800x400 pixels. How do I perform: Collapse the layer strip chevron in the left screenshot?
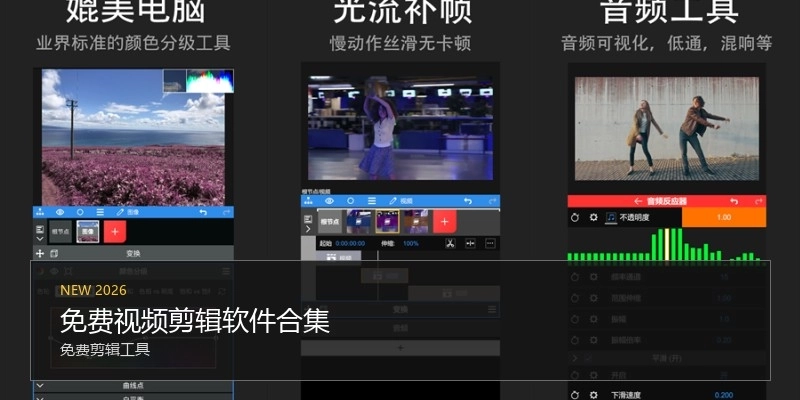(40, 238)
